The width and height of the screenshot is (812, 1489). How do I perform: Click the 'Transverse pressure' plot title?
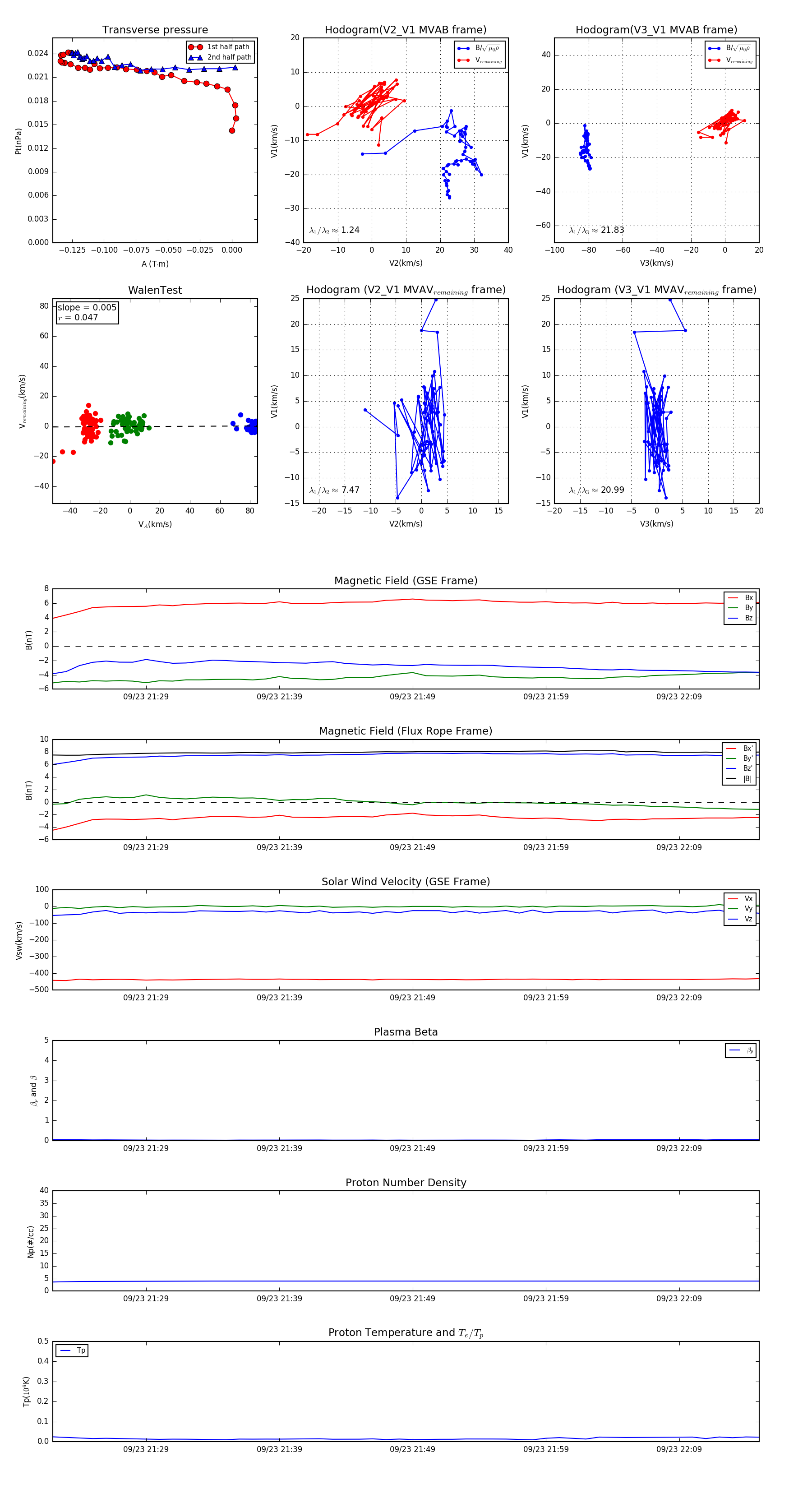point(155,30)
